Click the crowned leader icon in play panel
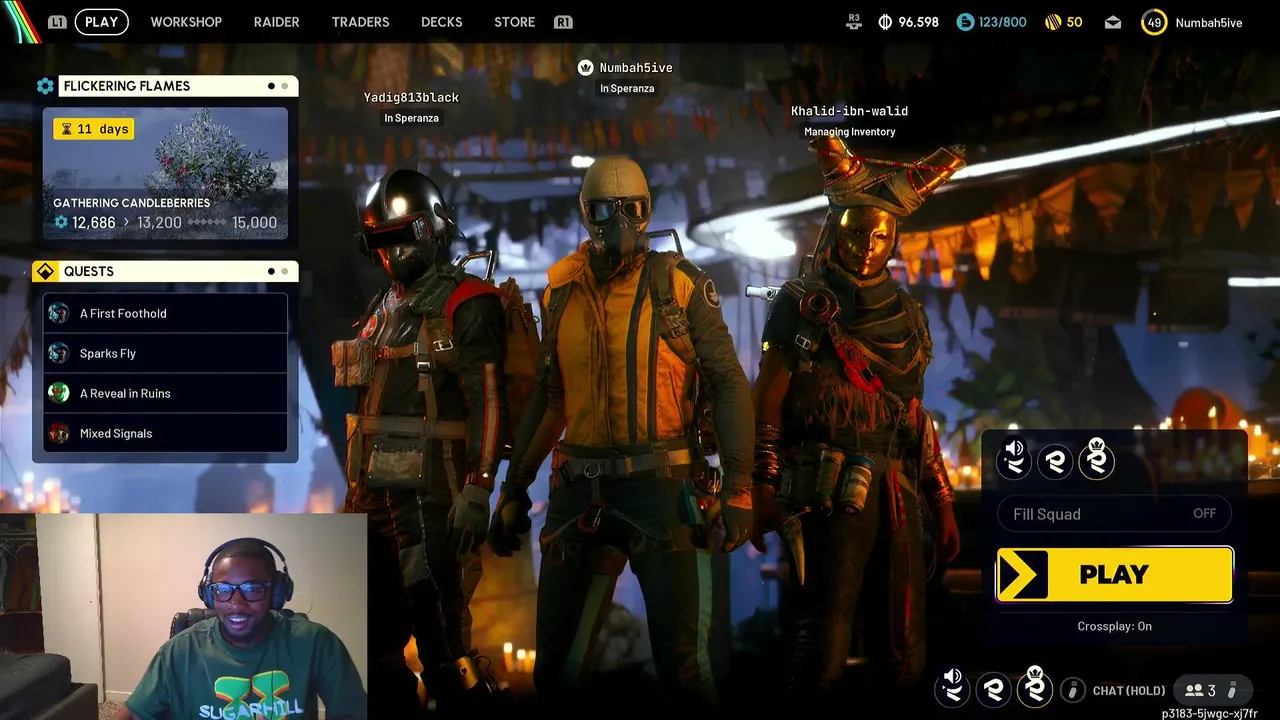 click(x=1096, y=458)
